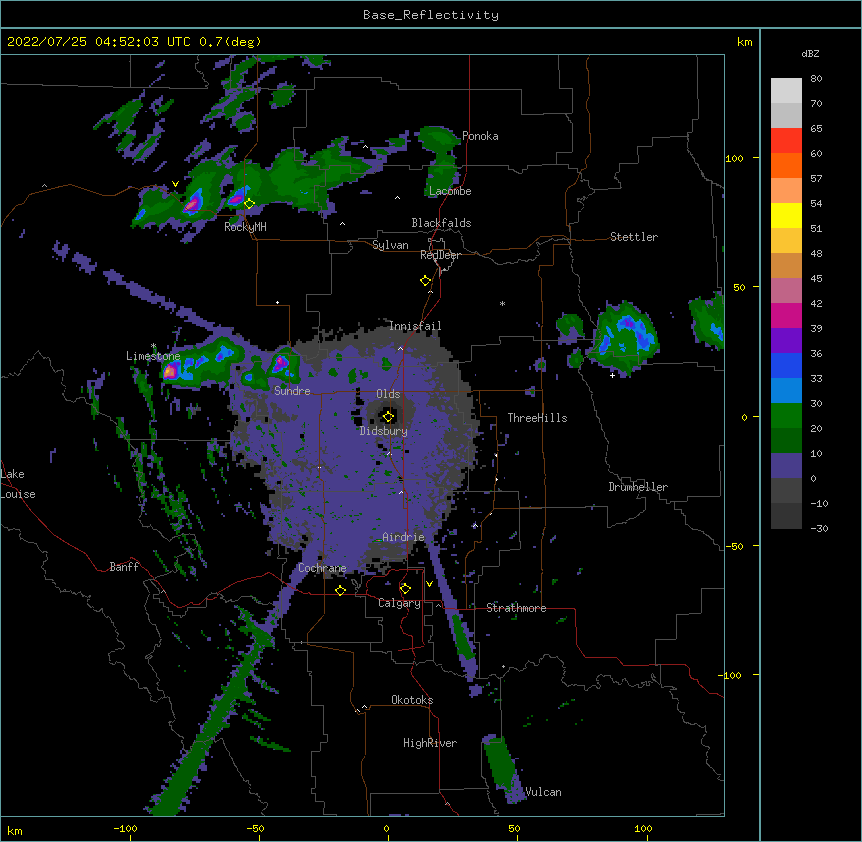Click the Ponoka label
This screenshot has height=842, width=862.
click(480, 136)
